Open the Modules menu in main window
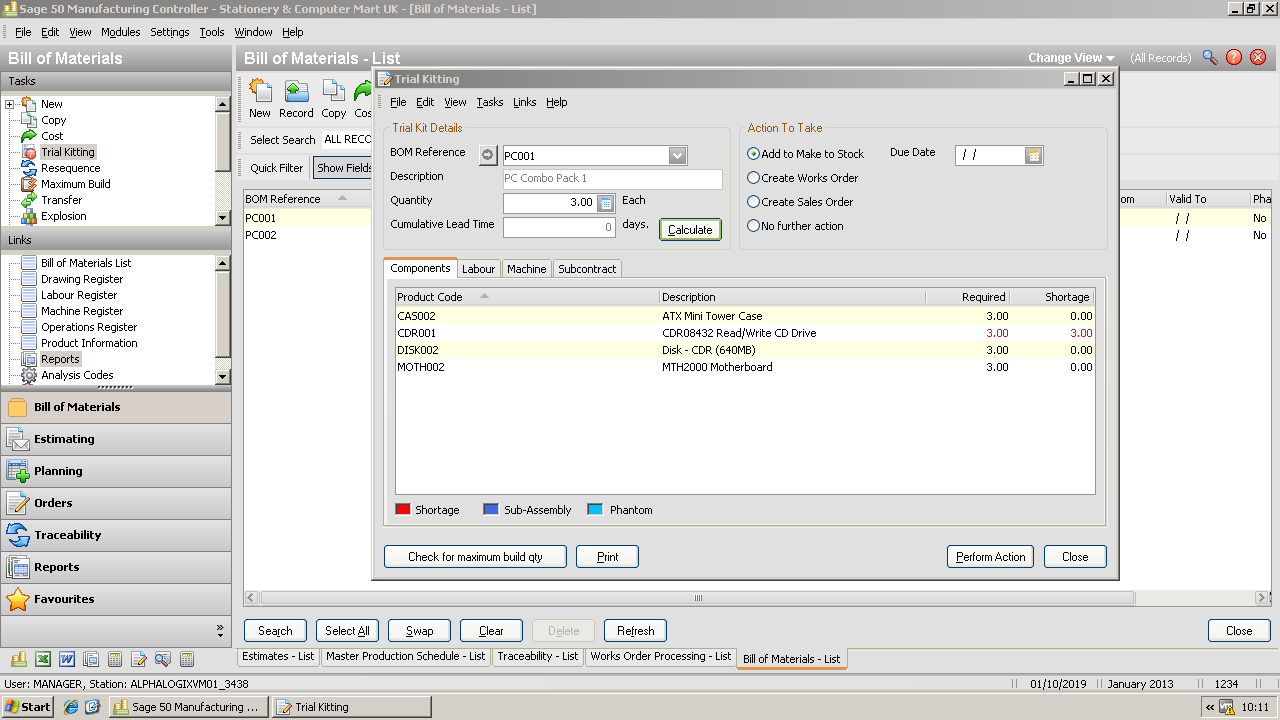The width and height of the screenshot is (1280, 720). [x=121, y=32]
